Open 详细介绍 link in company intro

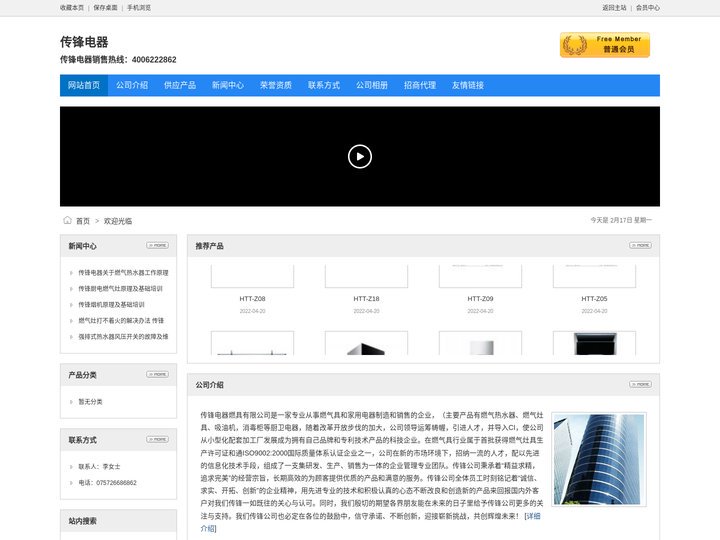533,516
